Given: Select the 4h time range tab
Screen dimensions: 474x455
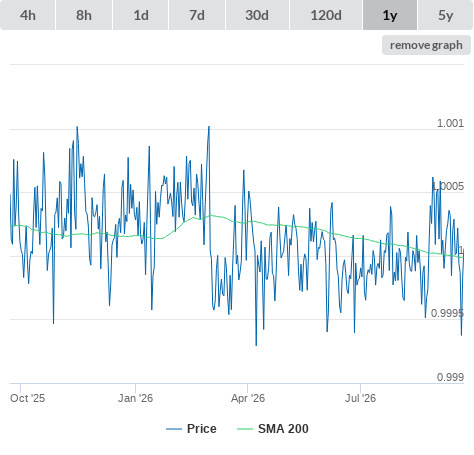Looking at the screenshot, I should point(28,15).
